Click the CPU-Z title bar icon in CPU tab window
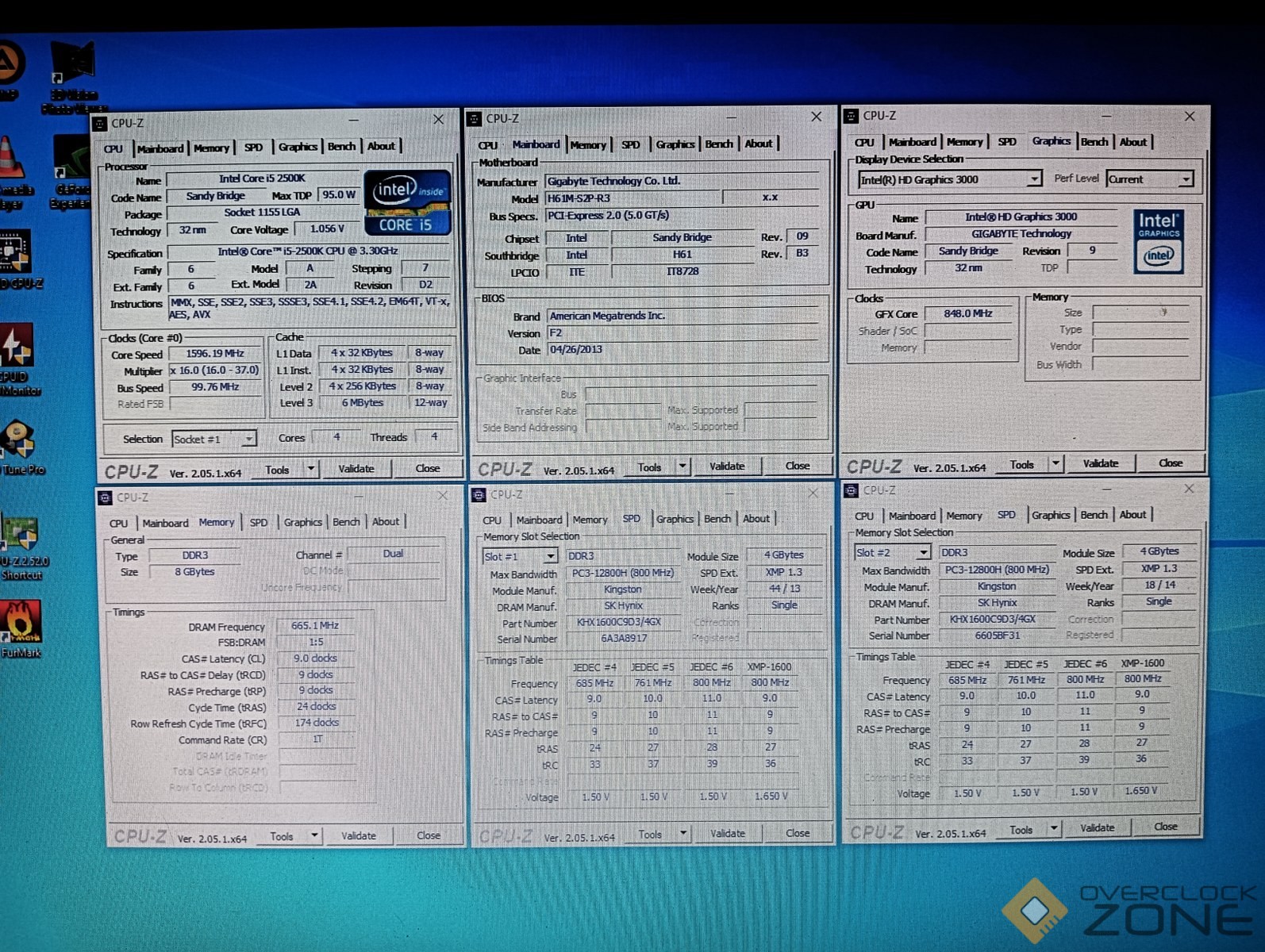 [100, 124]
